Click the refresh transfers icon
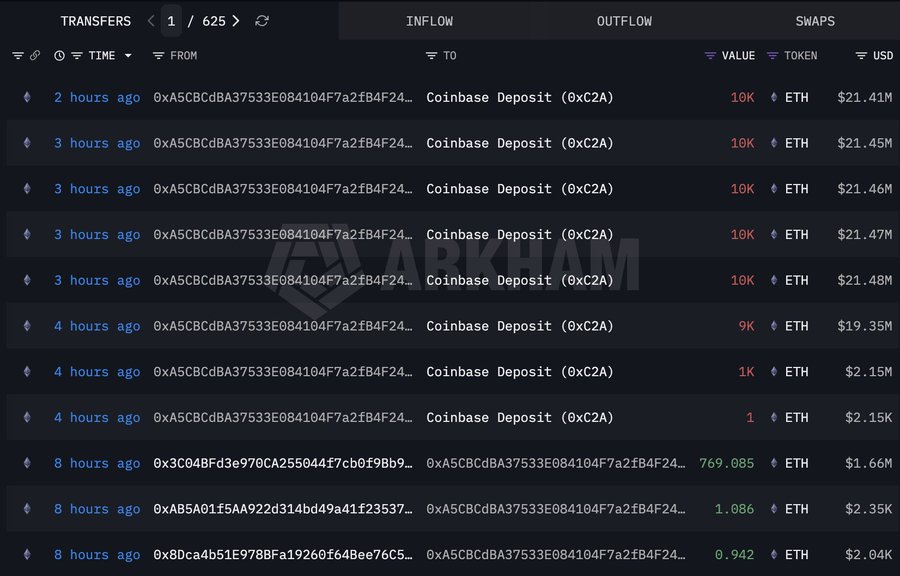This screenshot has width=900, height=576. coord(262,21)
